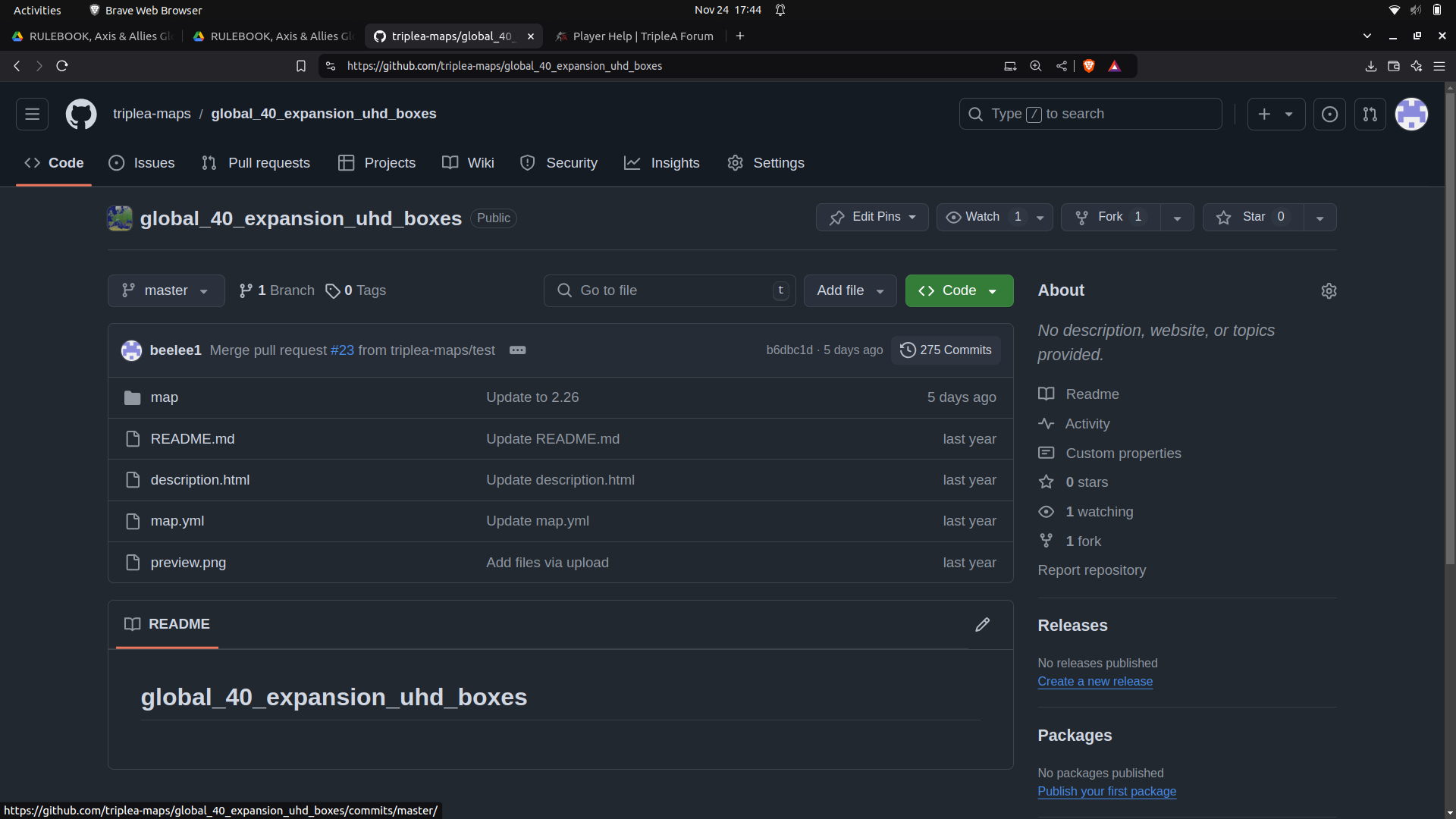Open the Wiki tab

(468, 163)
